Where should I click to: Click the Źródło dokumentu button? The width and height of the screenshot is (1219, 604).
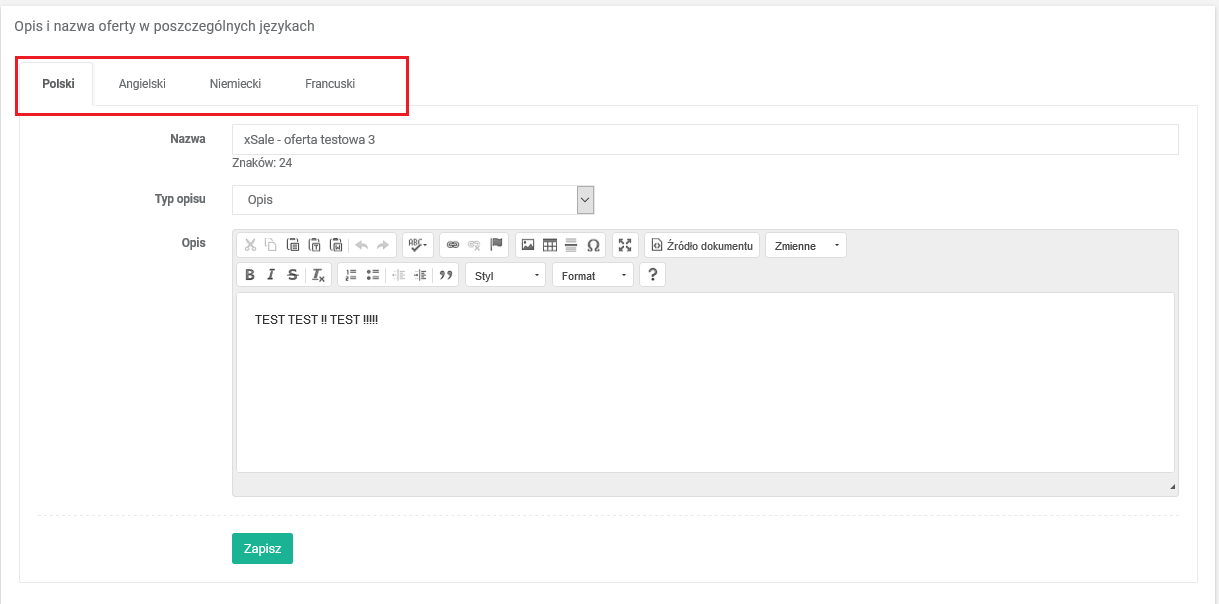pyautogui.click(x=702, y=245)
